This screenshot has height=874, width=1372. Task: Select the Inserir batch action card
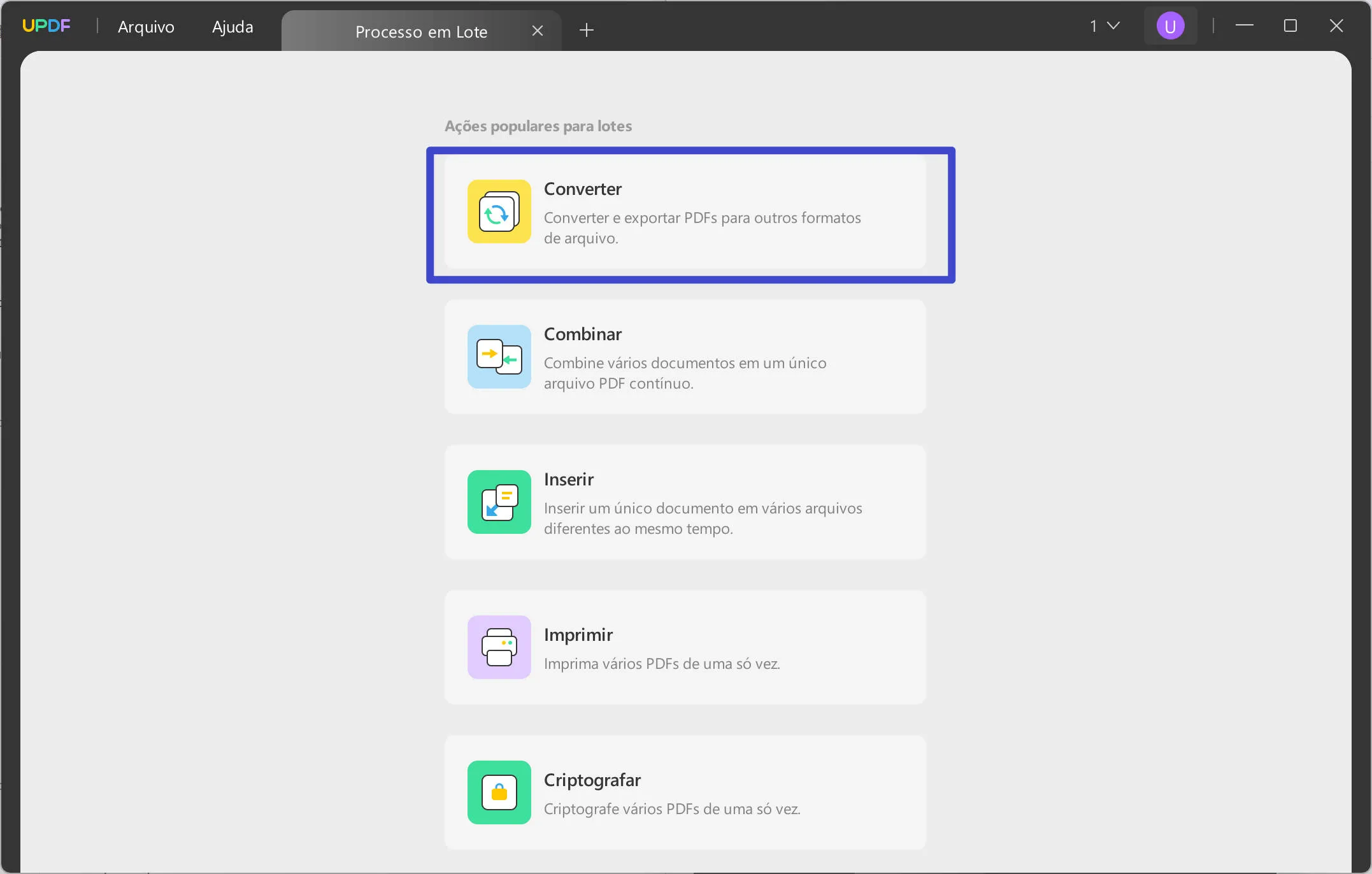pos(685,502)
